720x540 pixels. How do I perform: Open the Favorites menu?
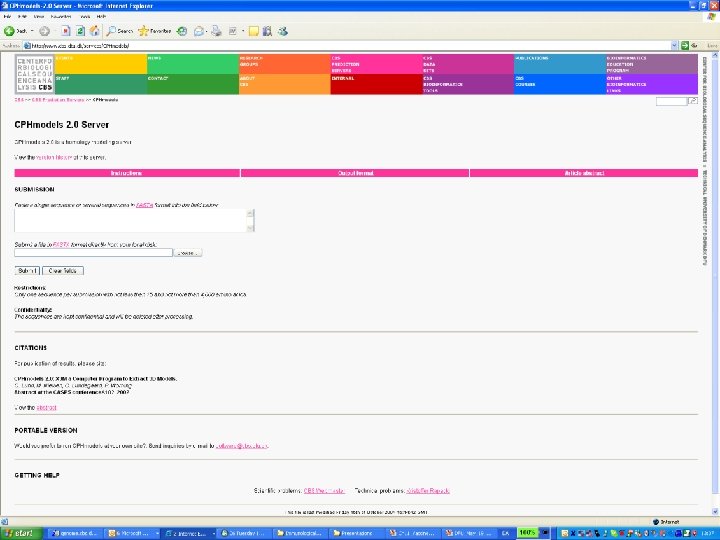(61, 17)
